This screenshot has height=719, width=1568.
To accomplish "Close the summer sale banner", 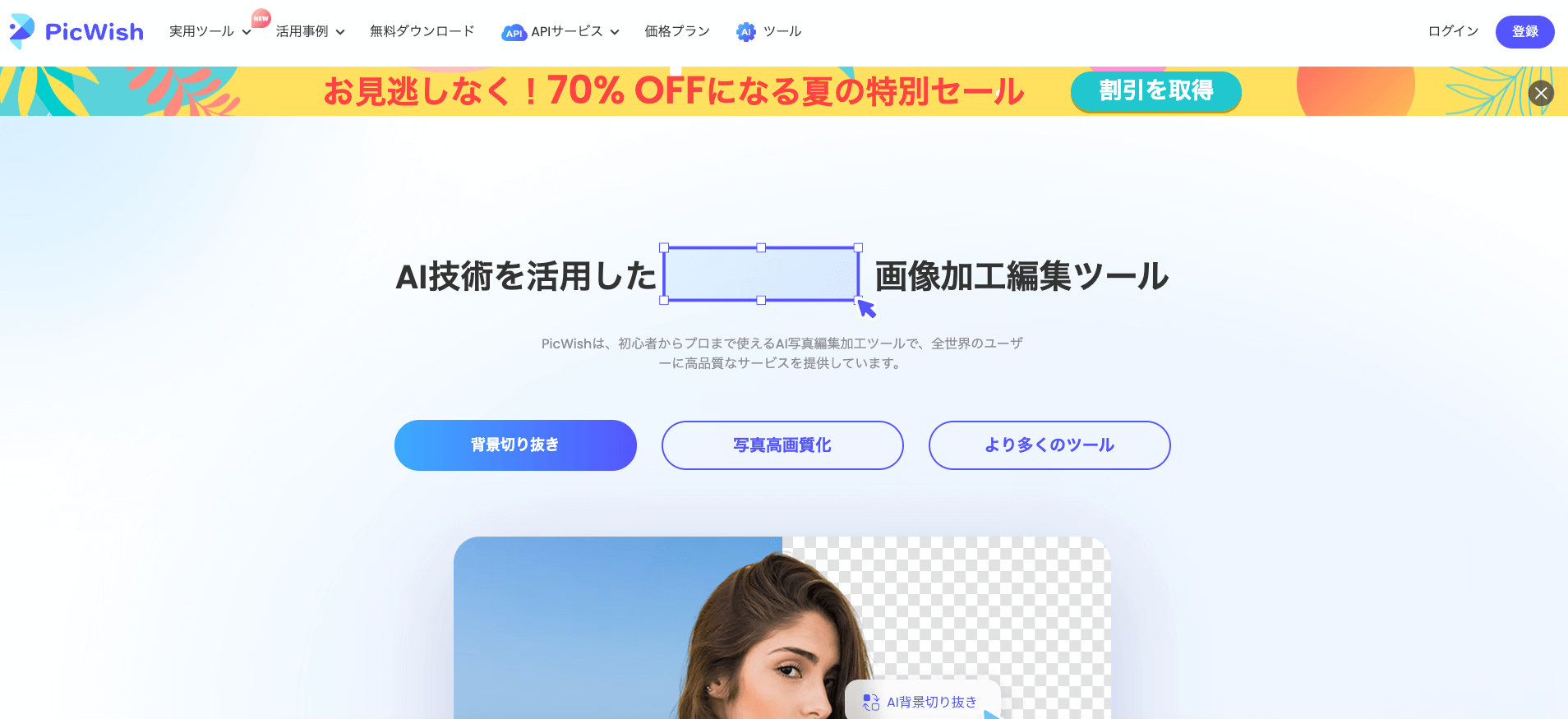I will click(1541, 93).
